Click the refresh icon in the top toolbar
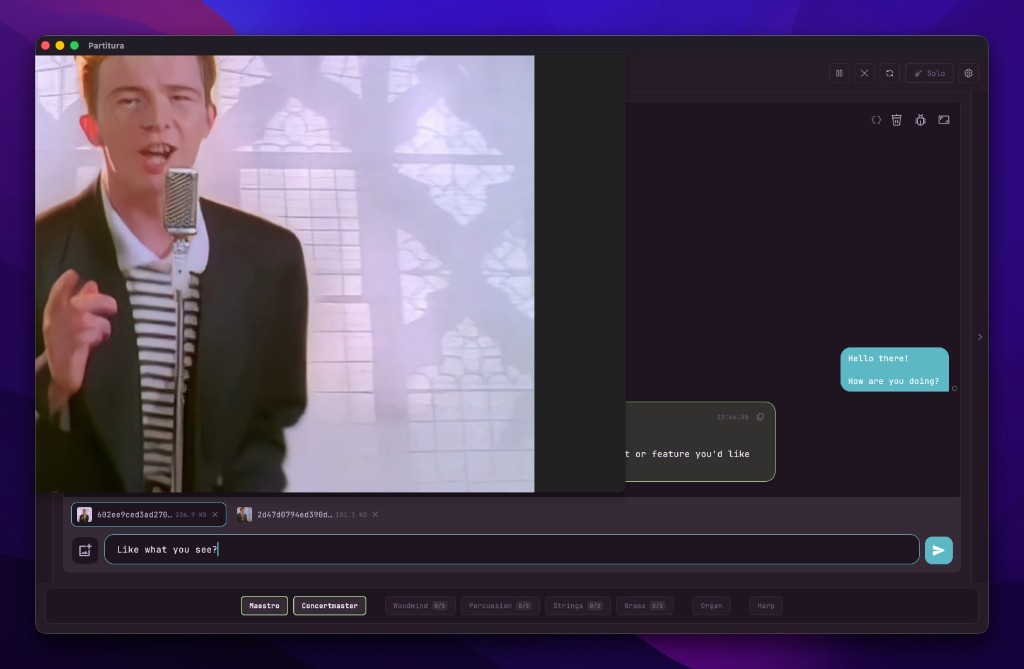 (x=889, y=72)
